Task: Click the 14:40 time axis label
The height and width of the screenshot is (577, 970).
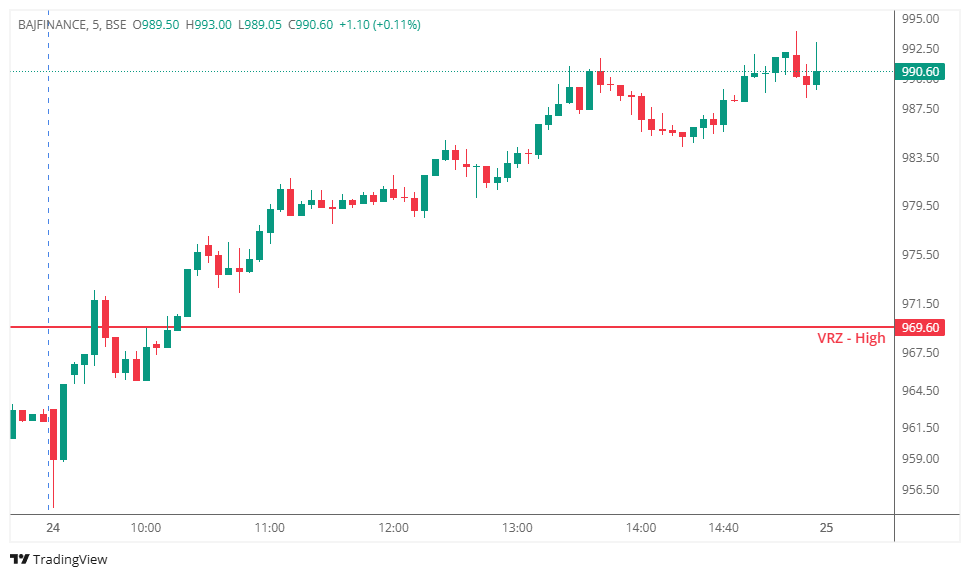Action: click(723, 528)
